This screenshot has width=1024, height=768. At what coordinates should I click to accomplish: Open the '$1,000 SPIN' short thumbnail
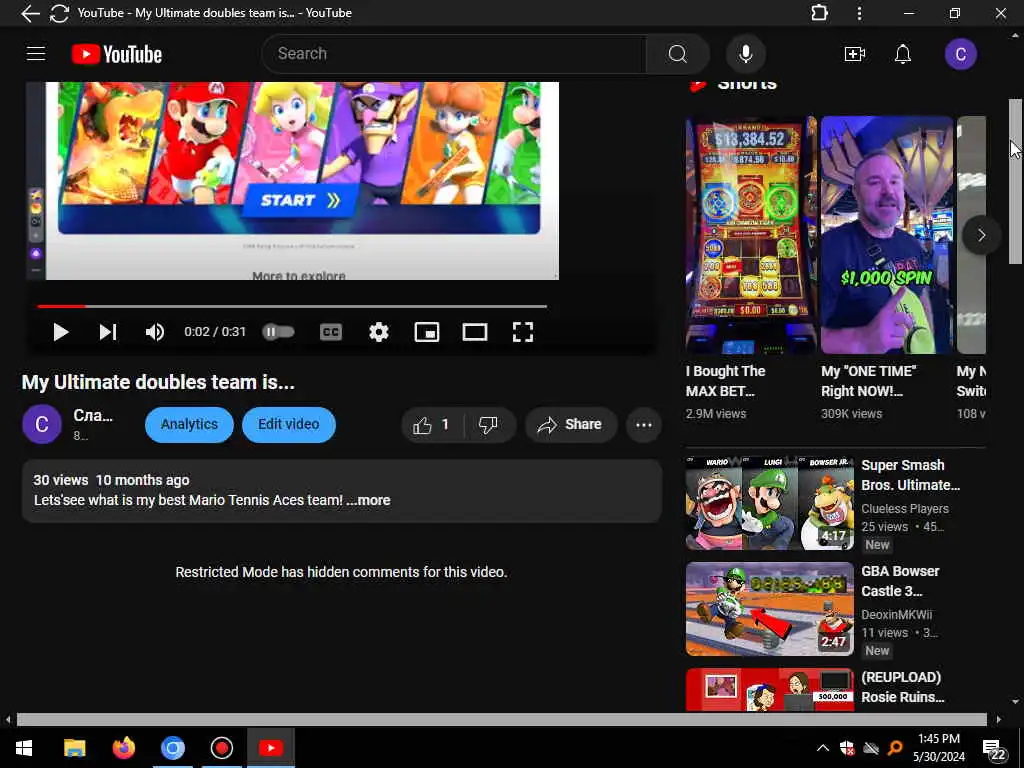[x=887, y=235]
